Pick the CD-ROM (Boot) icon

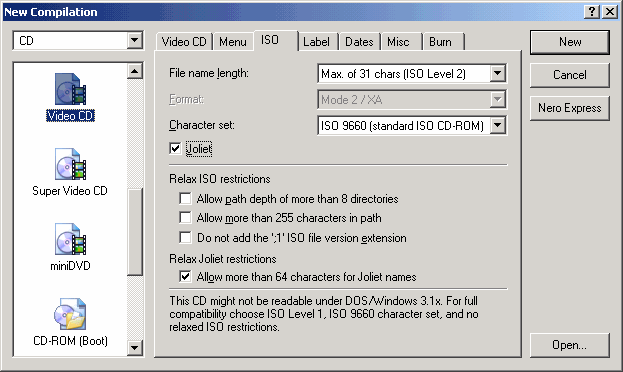click(70, 314)
